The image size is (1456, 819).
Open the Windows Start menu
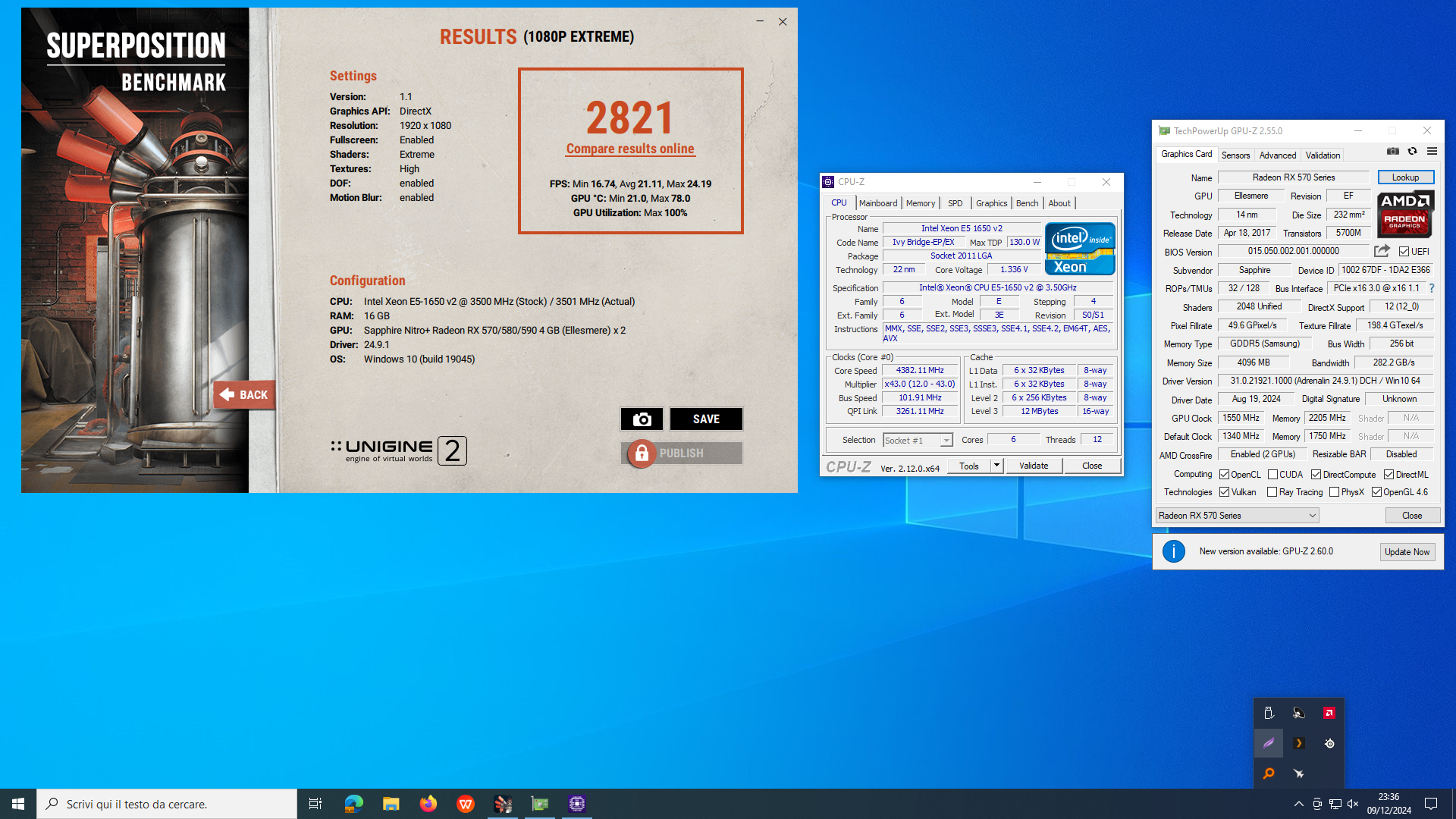point(18,804)
